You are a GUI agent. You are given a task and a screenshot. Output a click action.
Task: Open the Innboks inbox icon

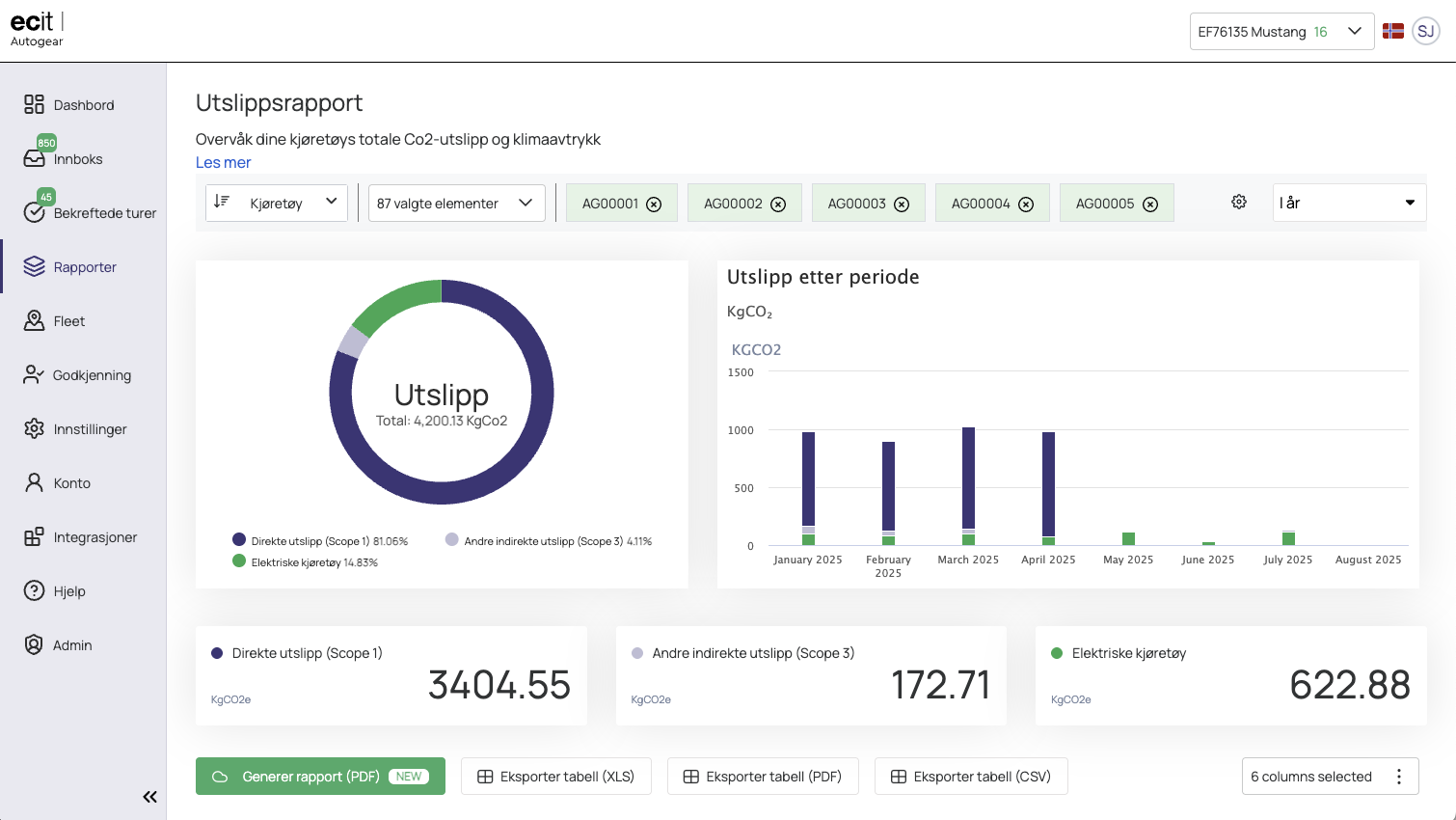(x=35, y=159)
